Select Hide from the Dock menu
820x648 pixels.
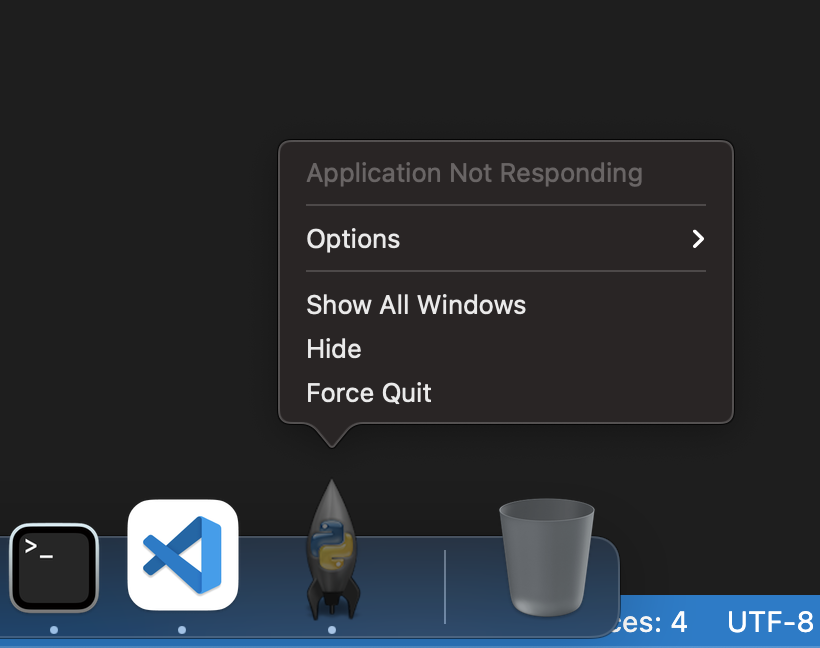333,349
